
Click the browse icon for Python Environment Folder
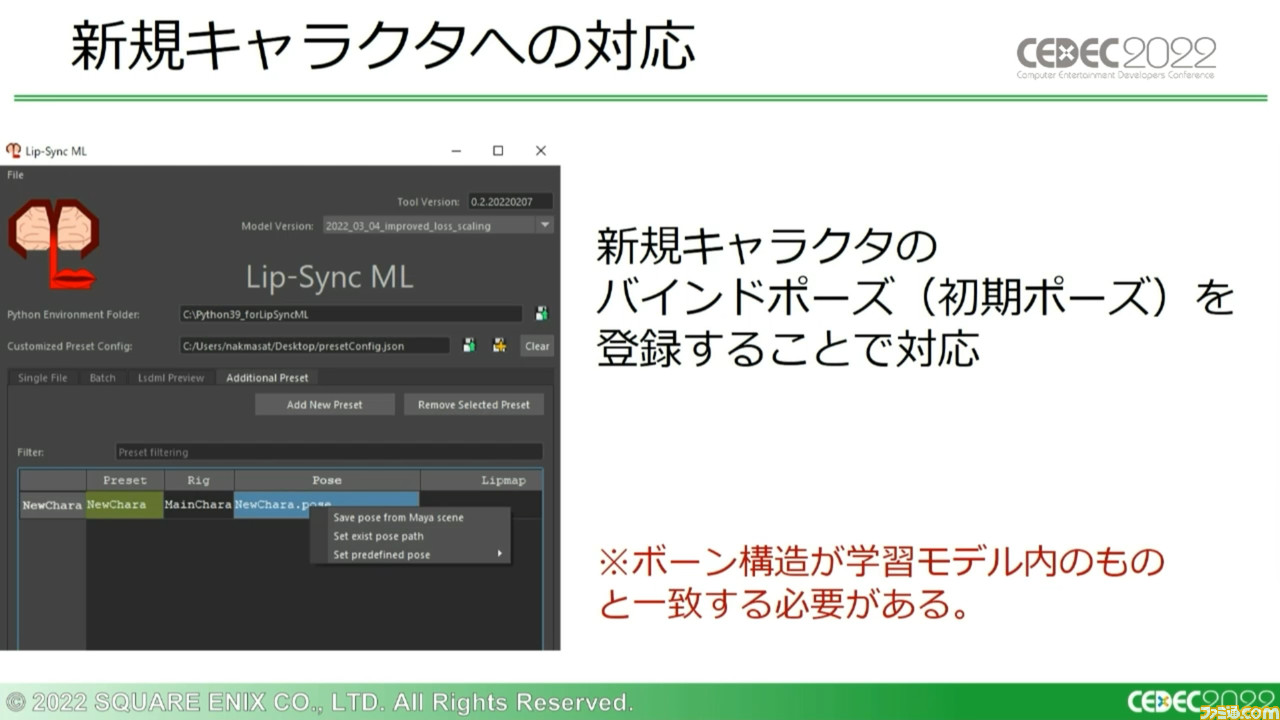pyautogui.click(x=541, y=314)
